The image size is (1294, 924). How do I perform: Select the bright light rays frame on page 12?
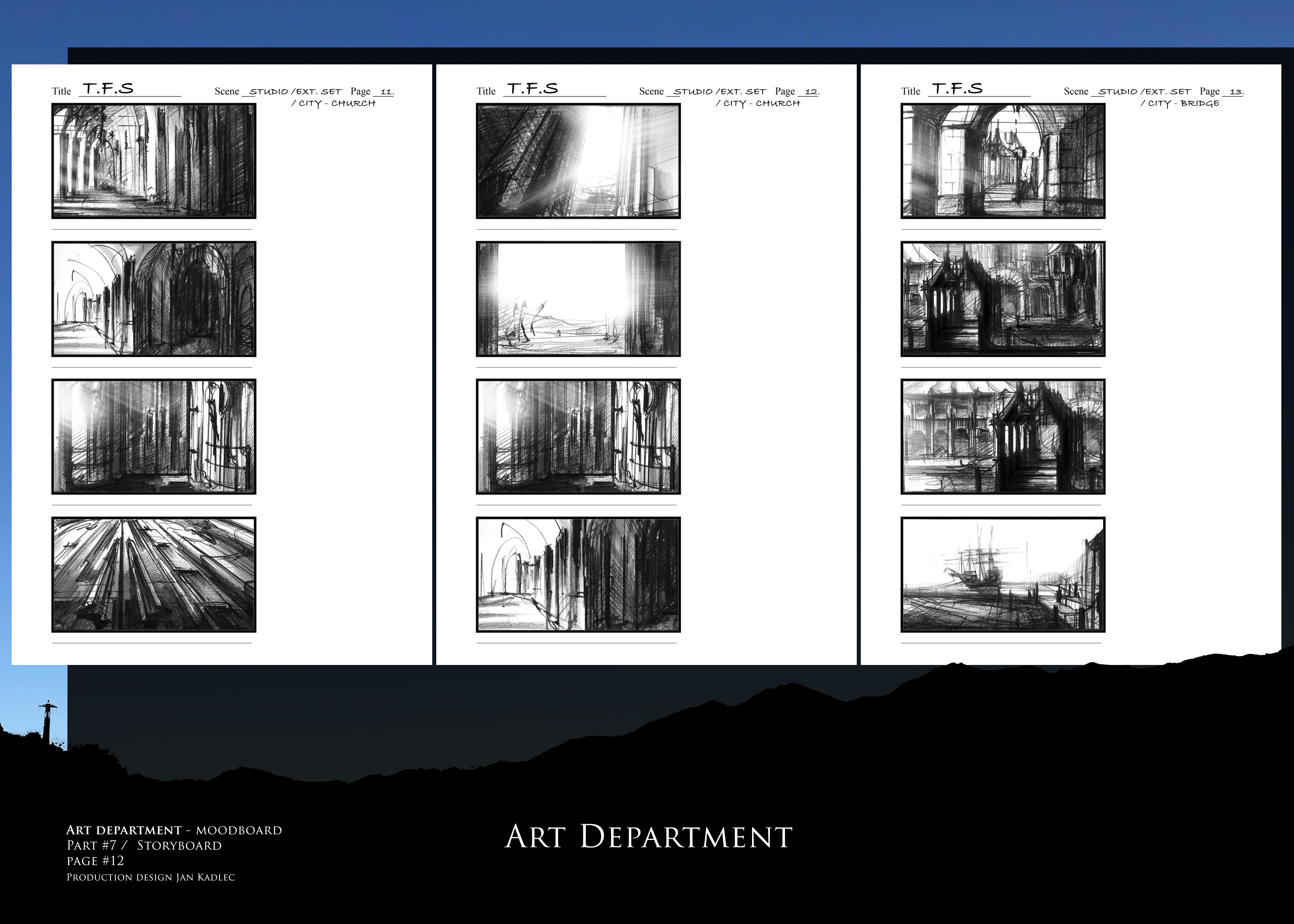(x=578, y=161)
